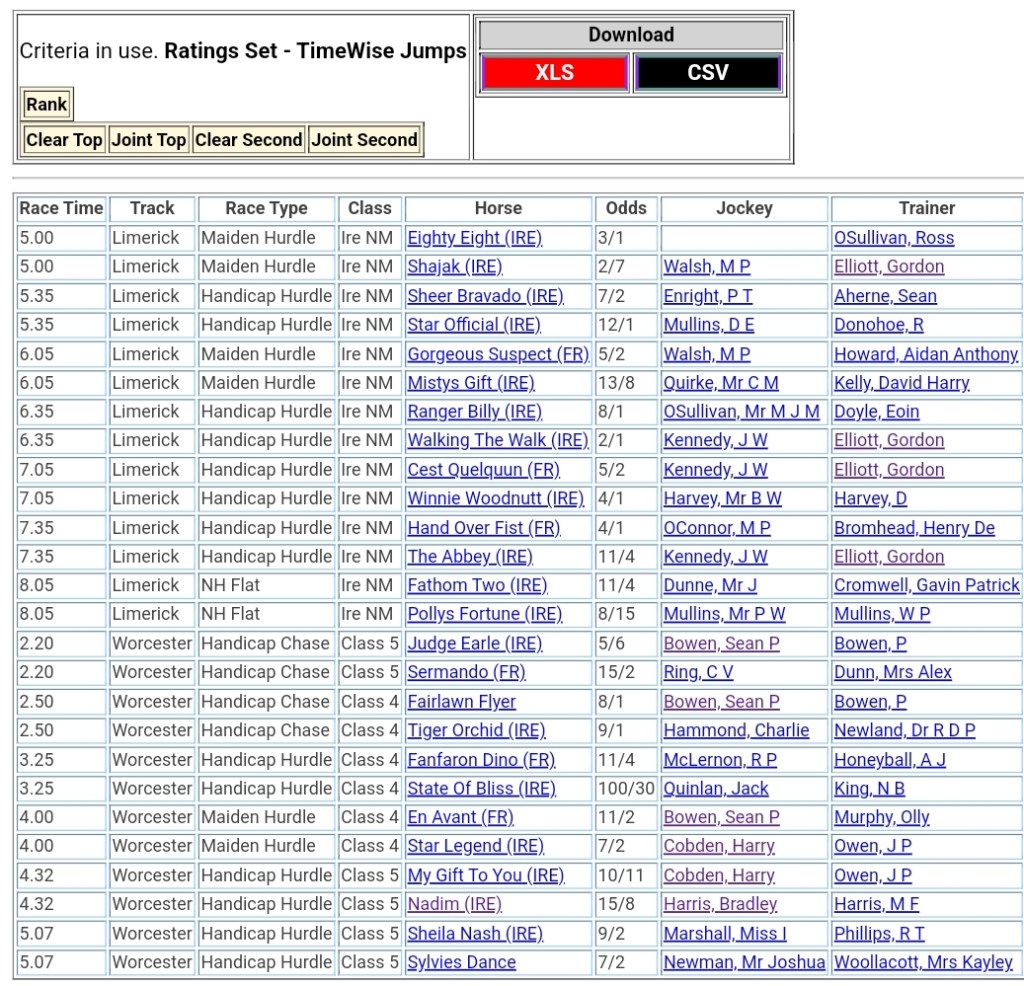Click the Horse column header
This screenshot has width=1024, height=986.
tap(498, 208)
